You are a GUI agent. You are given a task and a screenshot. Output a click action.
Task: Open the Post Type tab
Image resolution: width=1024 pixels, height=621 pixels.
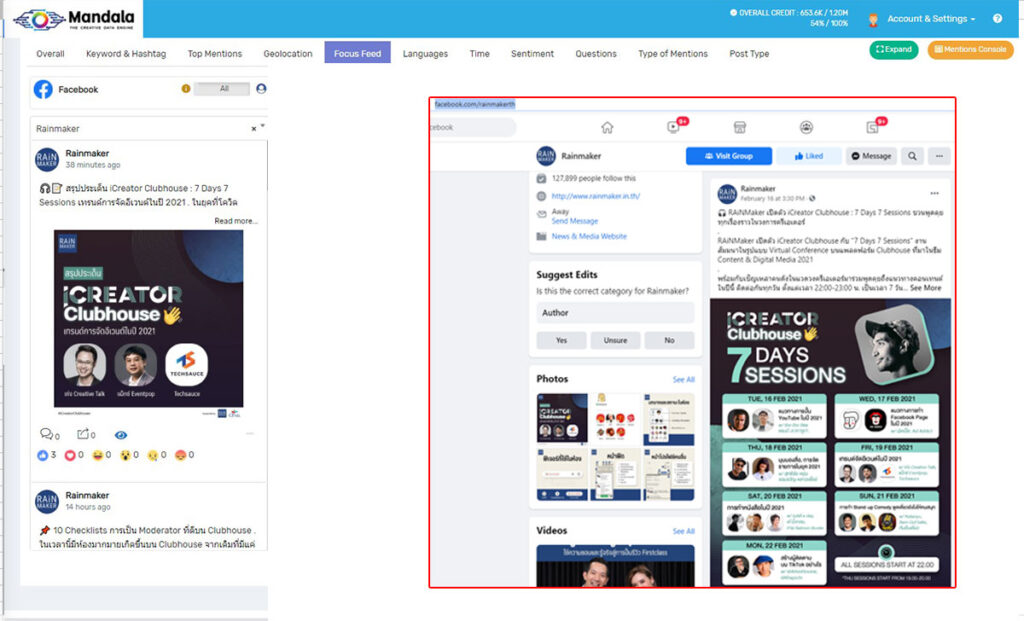(749, 54)
